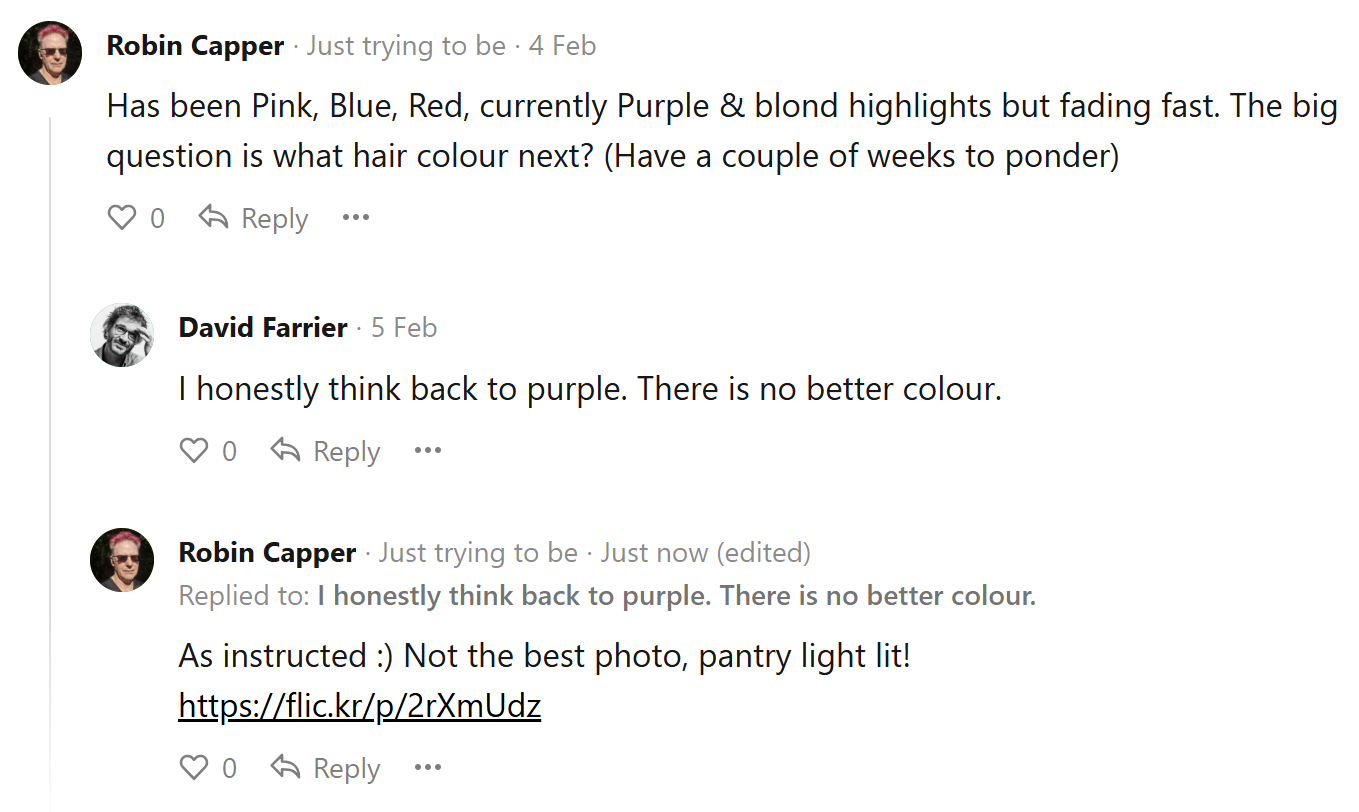Image resolution: width=1359 pixels, height=812 pixels.
Task: Open more options on Robin's first comment
Action: [356, 218]
